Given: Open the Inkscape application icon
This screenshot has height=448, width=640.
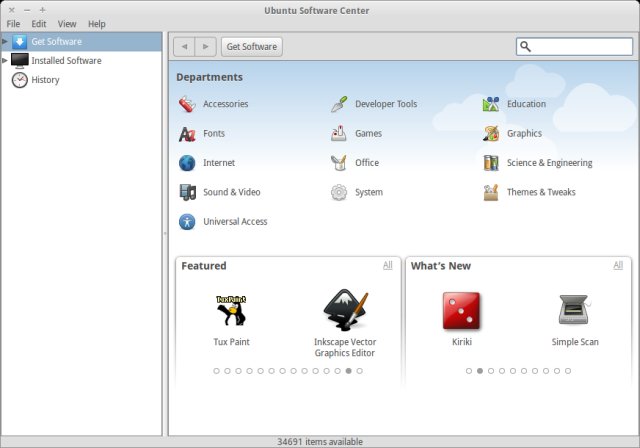Looking at the screenshot, I should point(345,310).
